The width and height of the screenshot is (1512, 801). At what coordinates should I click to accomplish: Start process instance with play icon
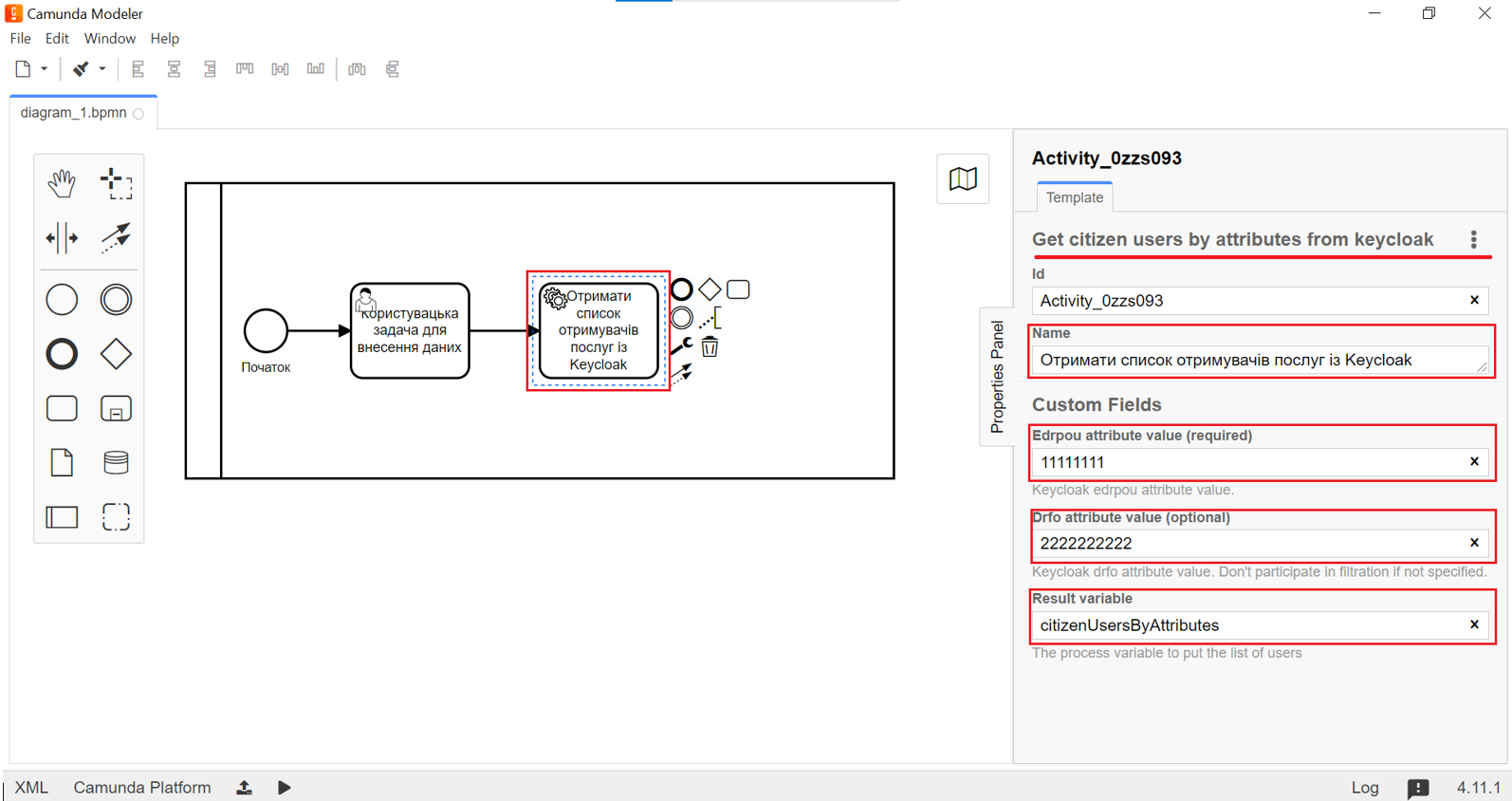click(x=284, y=788)
